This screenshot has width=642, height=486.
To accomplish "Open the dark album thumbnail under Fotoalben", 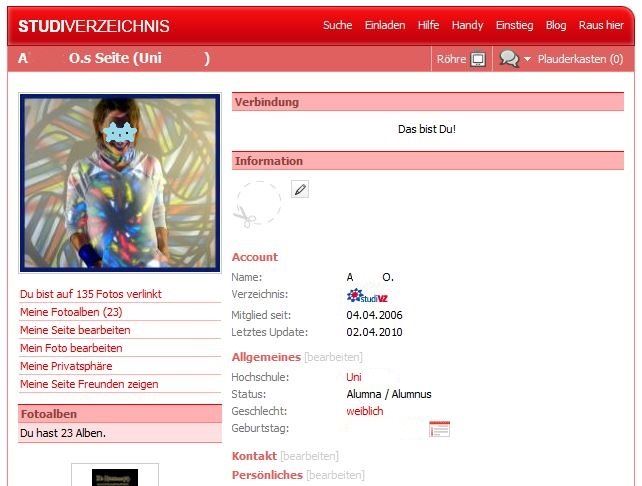I will point(115,477).
